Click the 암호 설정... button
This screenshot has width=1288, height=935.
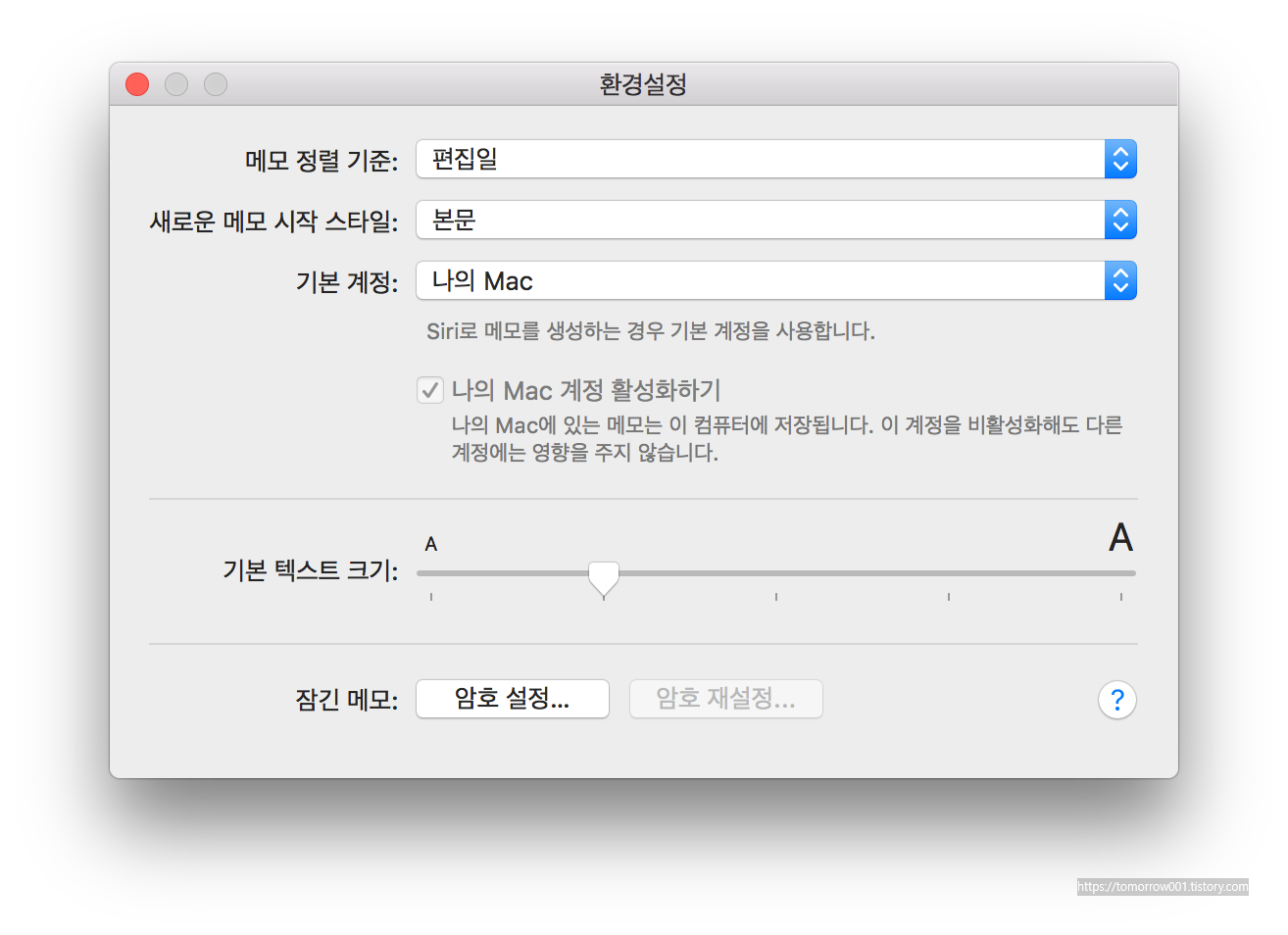[x=513, y=699]
